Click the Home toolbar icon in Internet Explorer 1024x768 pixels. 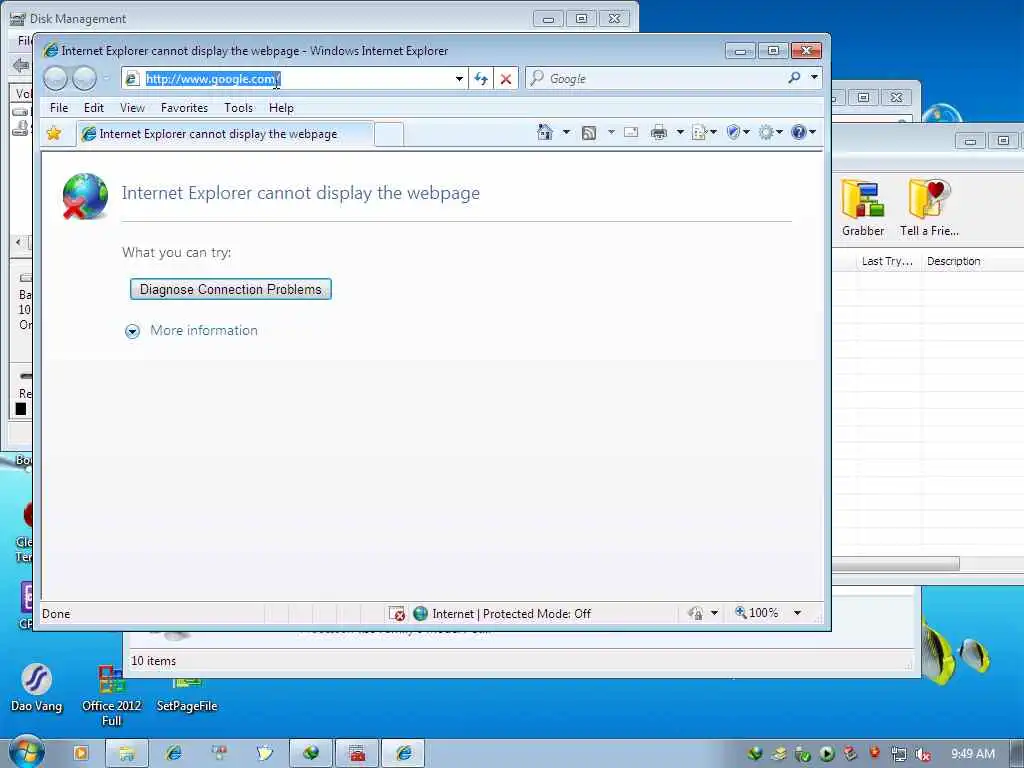545,133
